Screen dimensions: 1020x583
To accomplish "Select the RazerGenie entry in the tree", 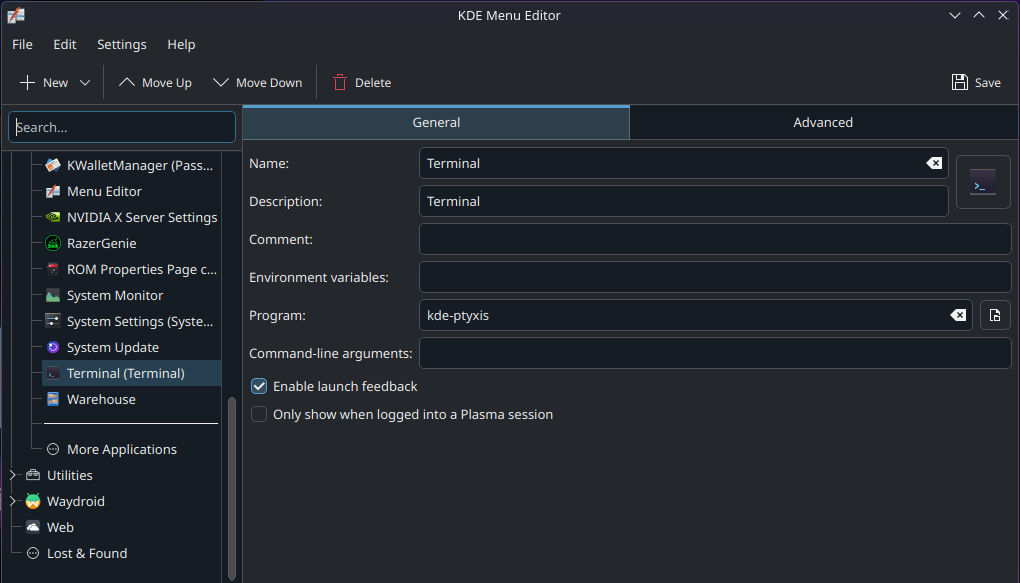I will 101,243.
